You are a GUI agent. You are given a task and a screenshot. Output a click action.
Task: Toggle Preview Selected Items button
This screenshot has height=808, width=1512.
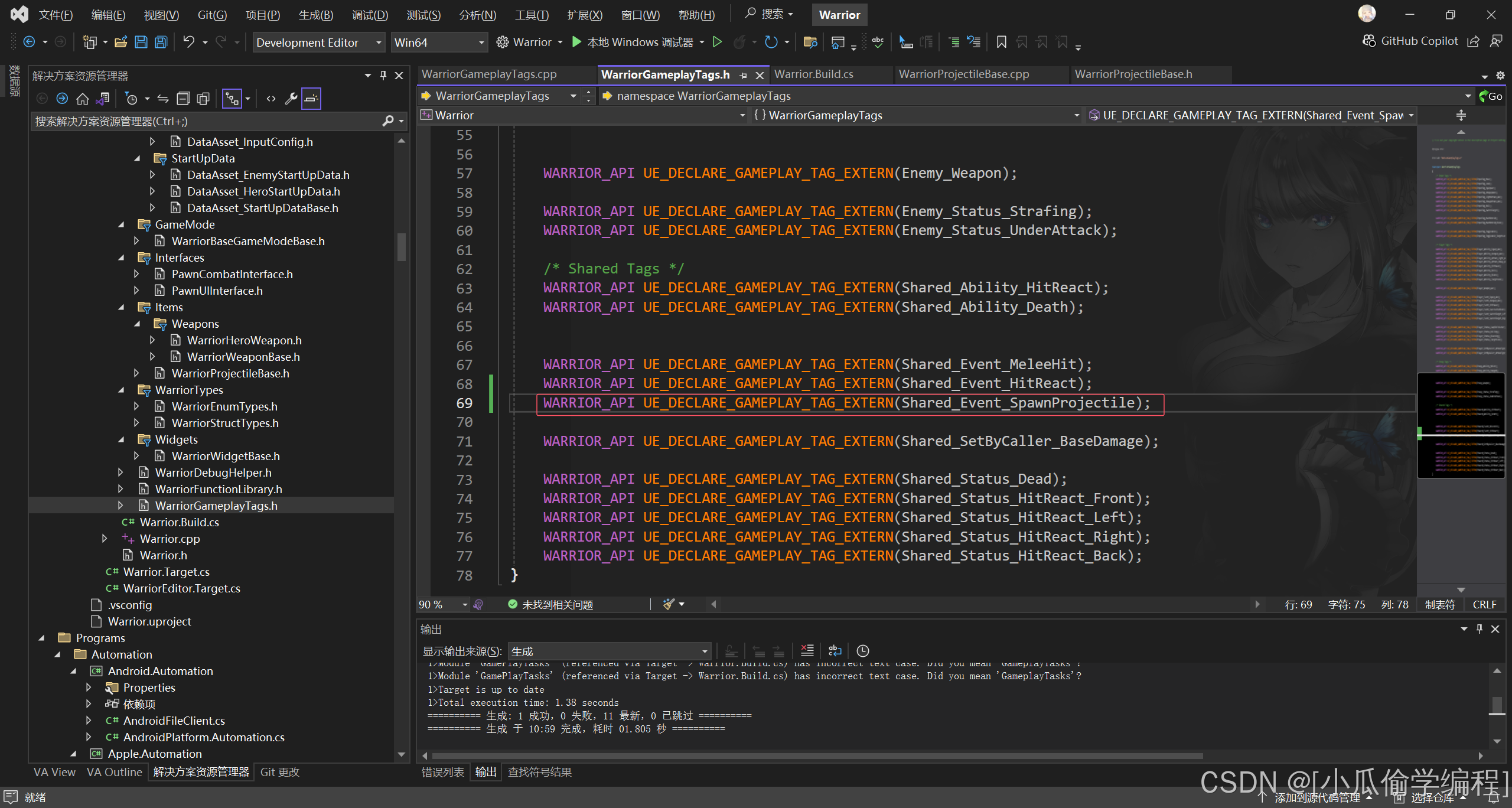311,99
